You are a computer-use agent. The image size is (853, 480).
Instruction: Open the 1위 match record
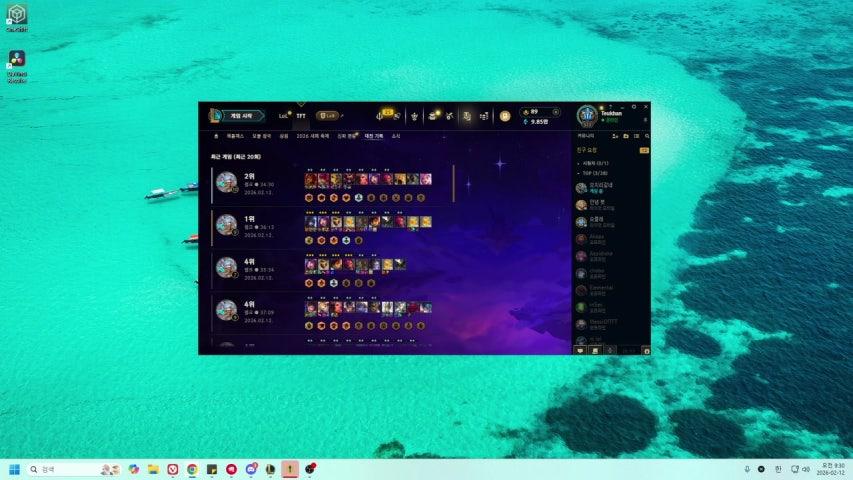tap(330, 227)
